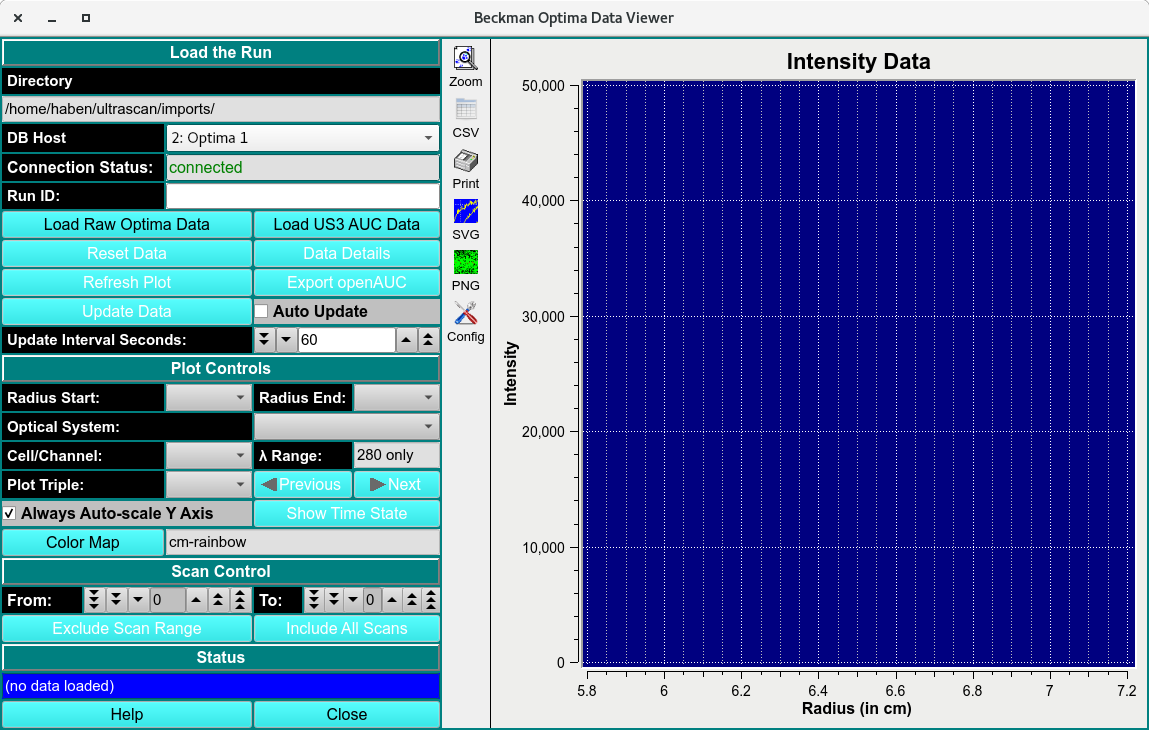Viewport: 1149px width, 730px height.
Task: Open the Help button
Action: 127,715
